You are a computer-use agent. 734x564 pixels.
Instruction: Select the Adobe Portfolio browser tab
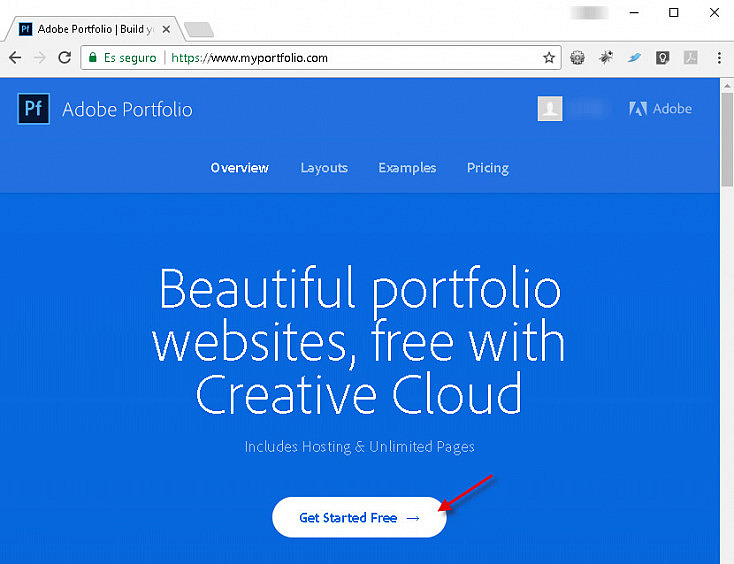(94, 29)
